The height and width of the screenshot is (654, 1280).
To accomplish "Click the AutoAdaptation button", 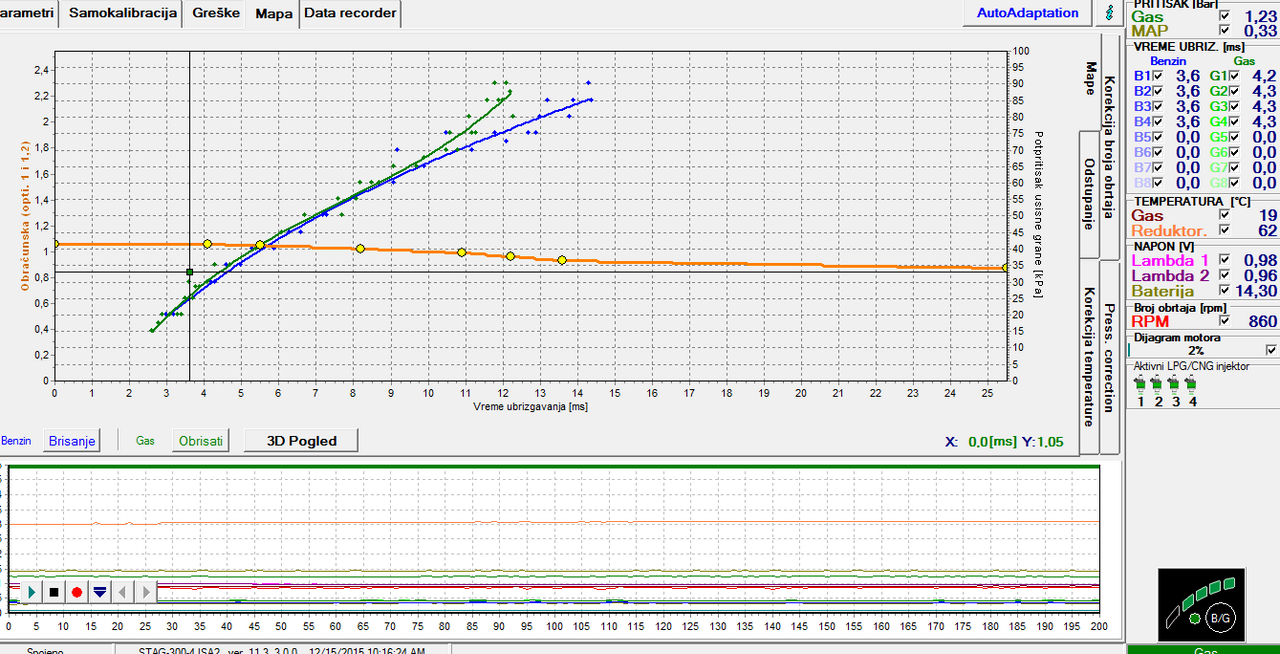I will 1028,13.
